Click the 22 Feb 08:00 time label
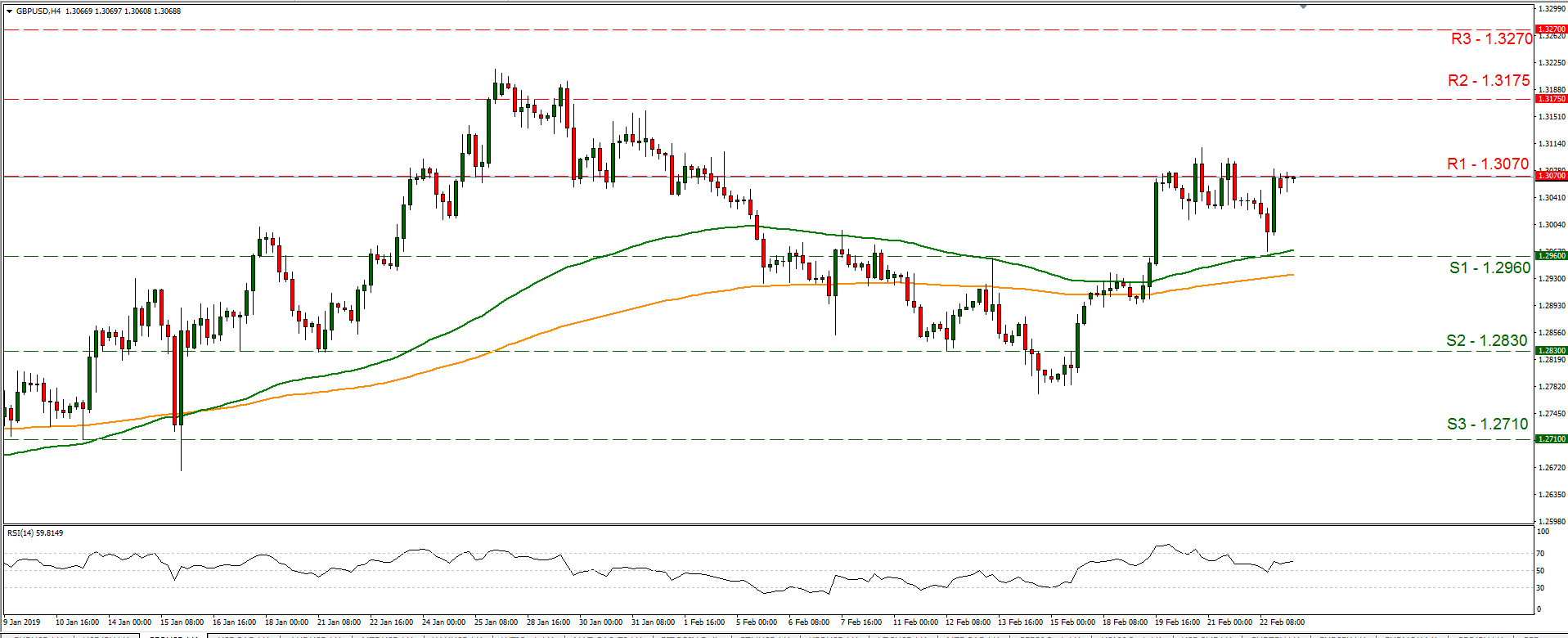 tap(1283, 622)
